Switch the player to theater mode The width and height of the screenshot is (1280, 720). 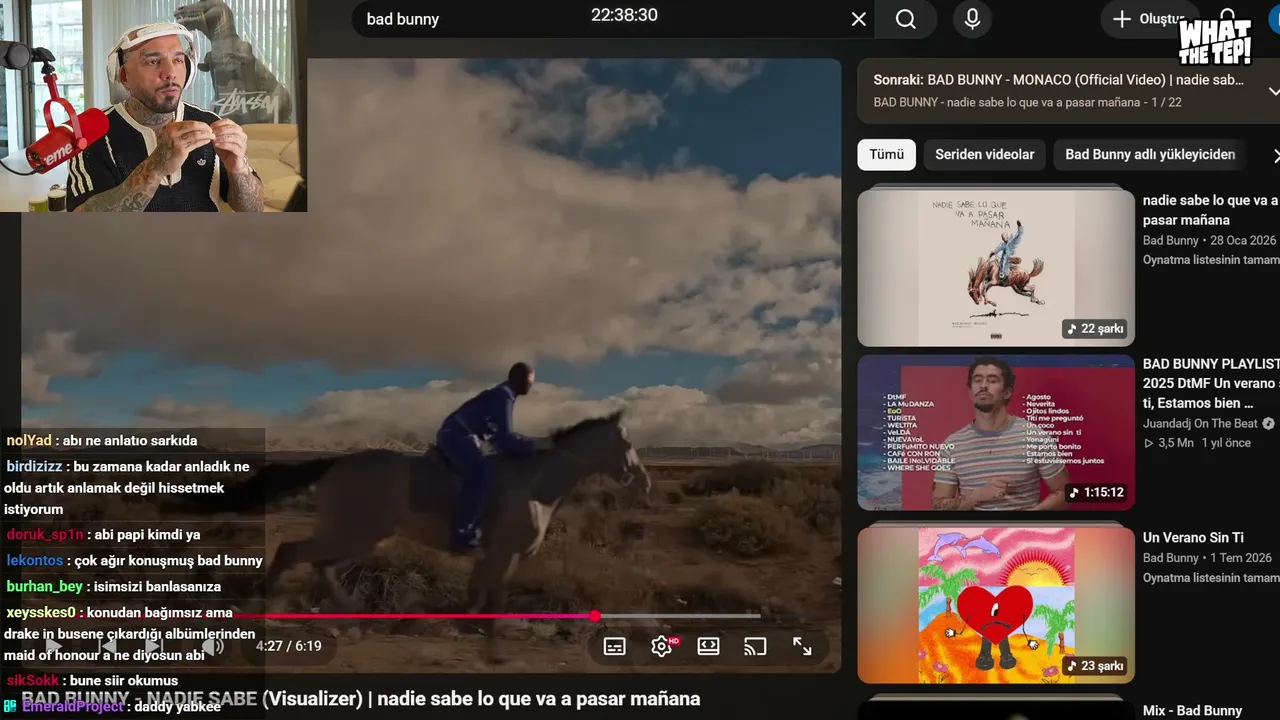coord(709,646)
